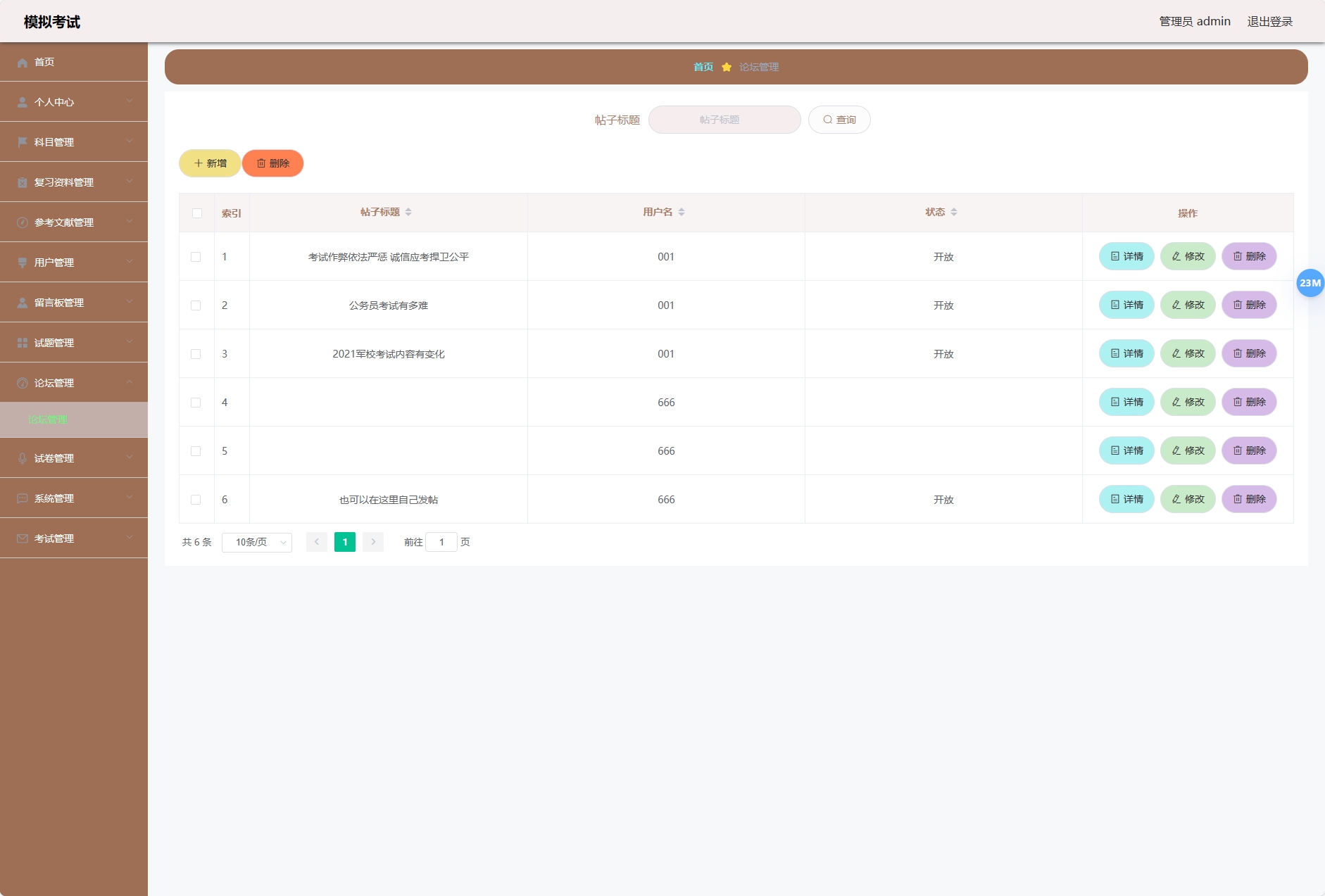Expand the 个人中心 menu chevron

pyautogui.click(x=130, y=101)
